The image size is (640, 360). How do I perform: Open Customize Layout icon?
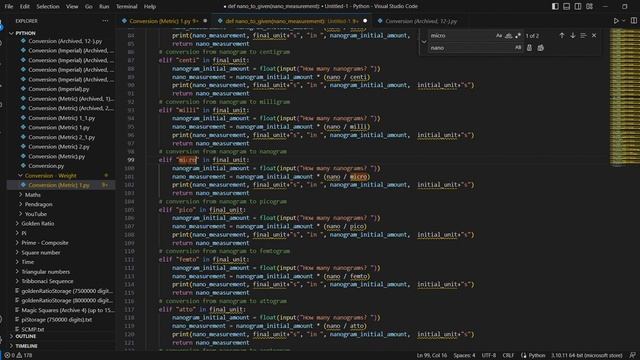[589, 7]
